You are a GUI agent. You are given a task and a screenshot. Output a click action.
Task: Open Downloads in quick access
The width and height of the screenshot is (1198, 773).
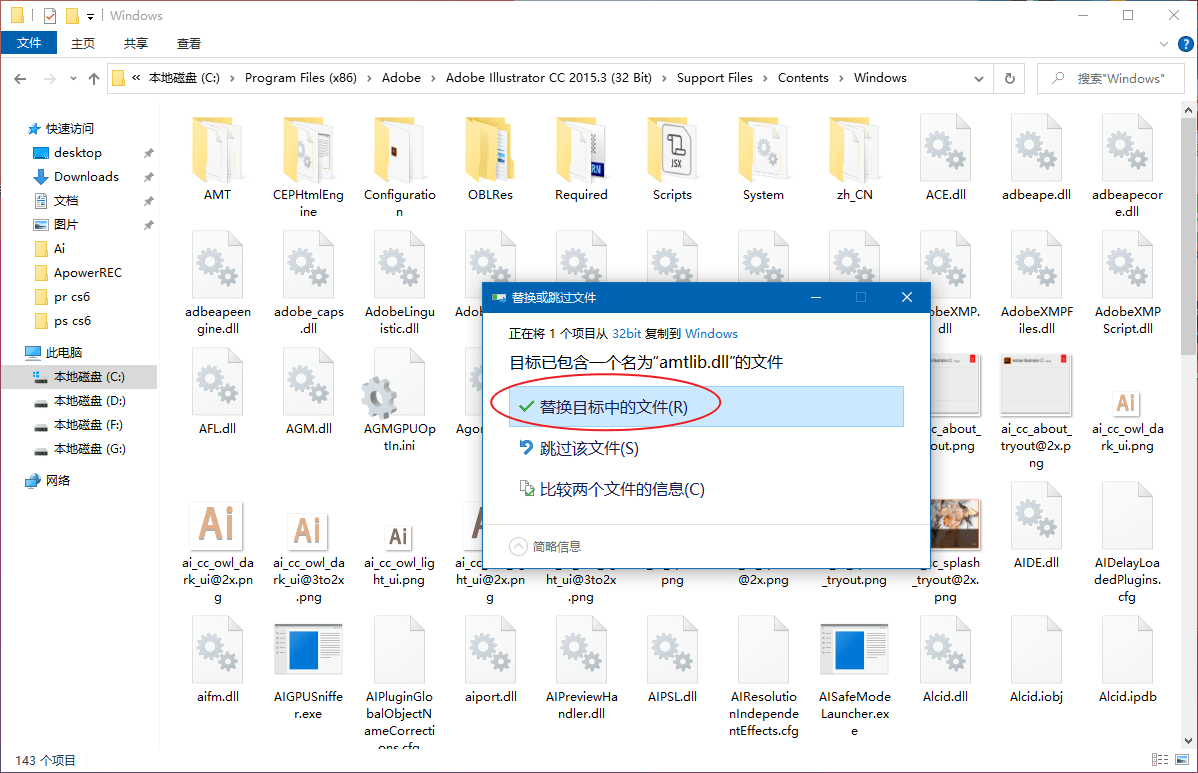click(x=86, y=176)
